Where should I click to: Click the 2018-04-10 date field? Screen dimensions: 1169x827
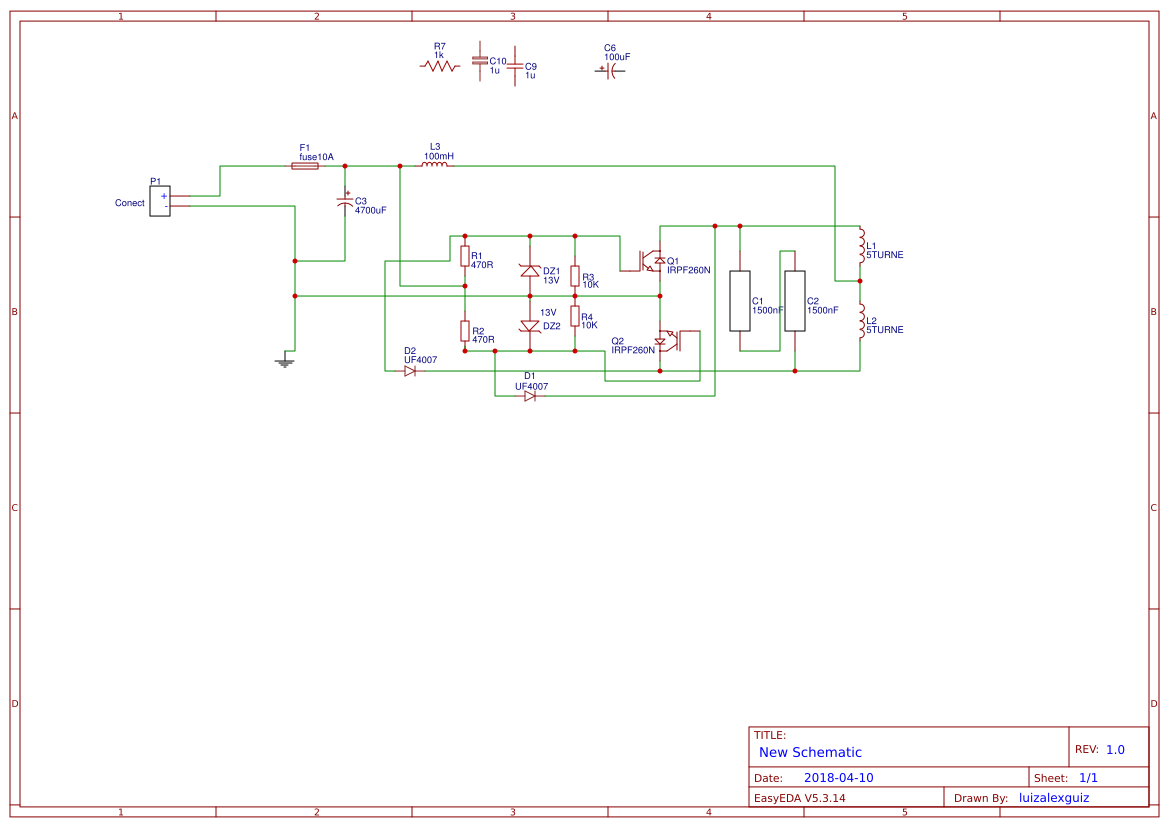(842, 777)
